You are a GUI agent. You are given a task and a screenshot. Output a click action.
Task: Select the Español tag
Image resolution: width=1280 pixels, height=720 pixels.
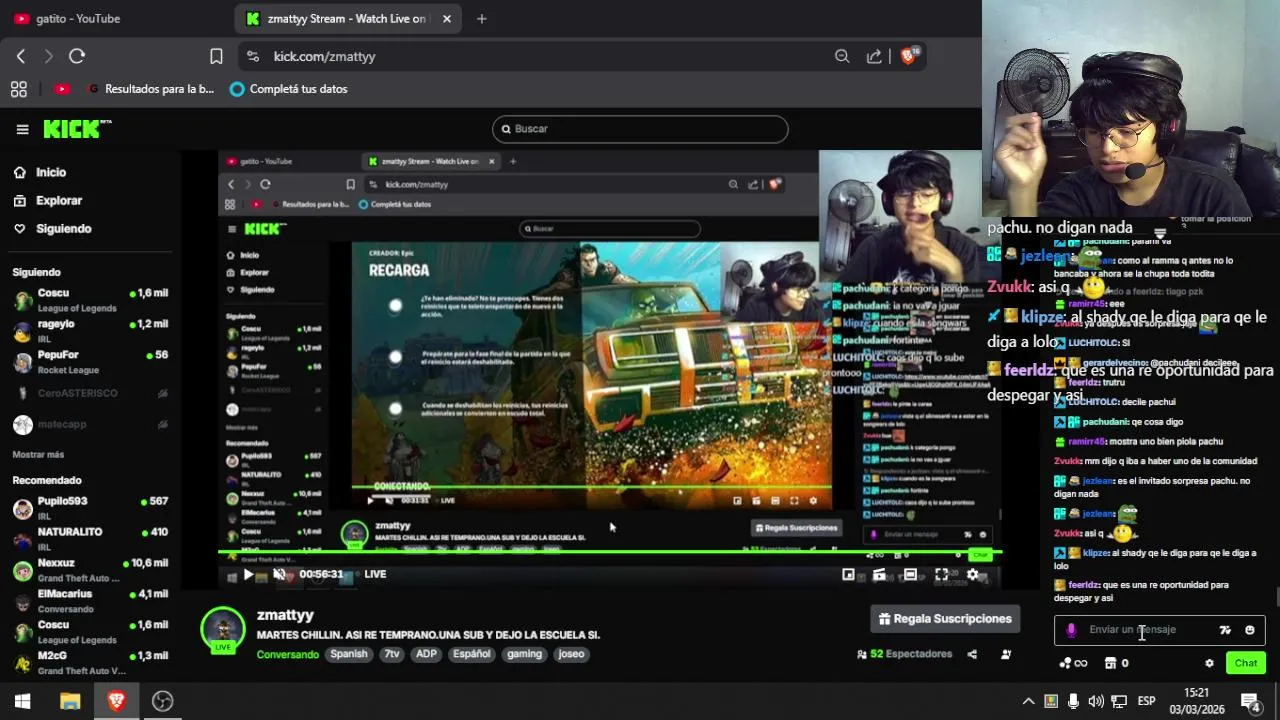point(471,654)
